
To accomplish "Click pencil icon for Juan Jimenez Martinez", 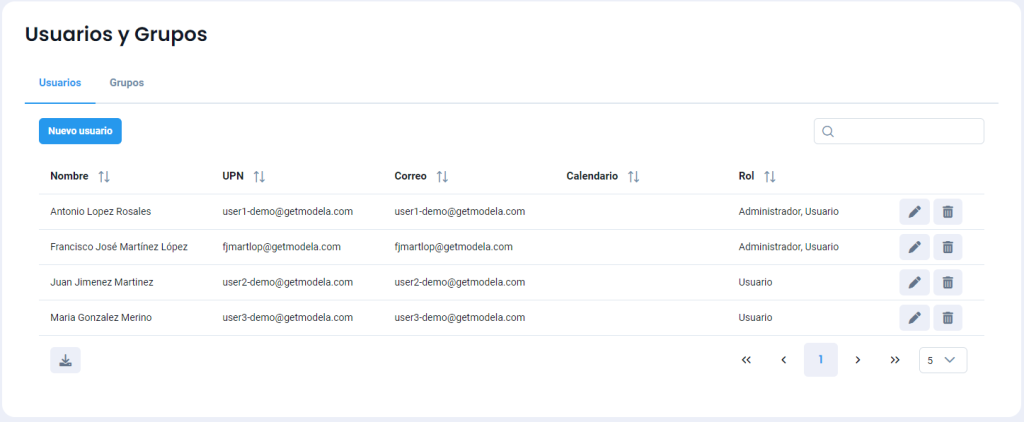I will click(x=914, y=283).
